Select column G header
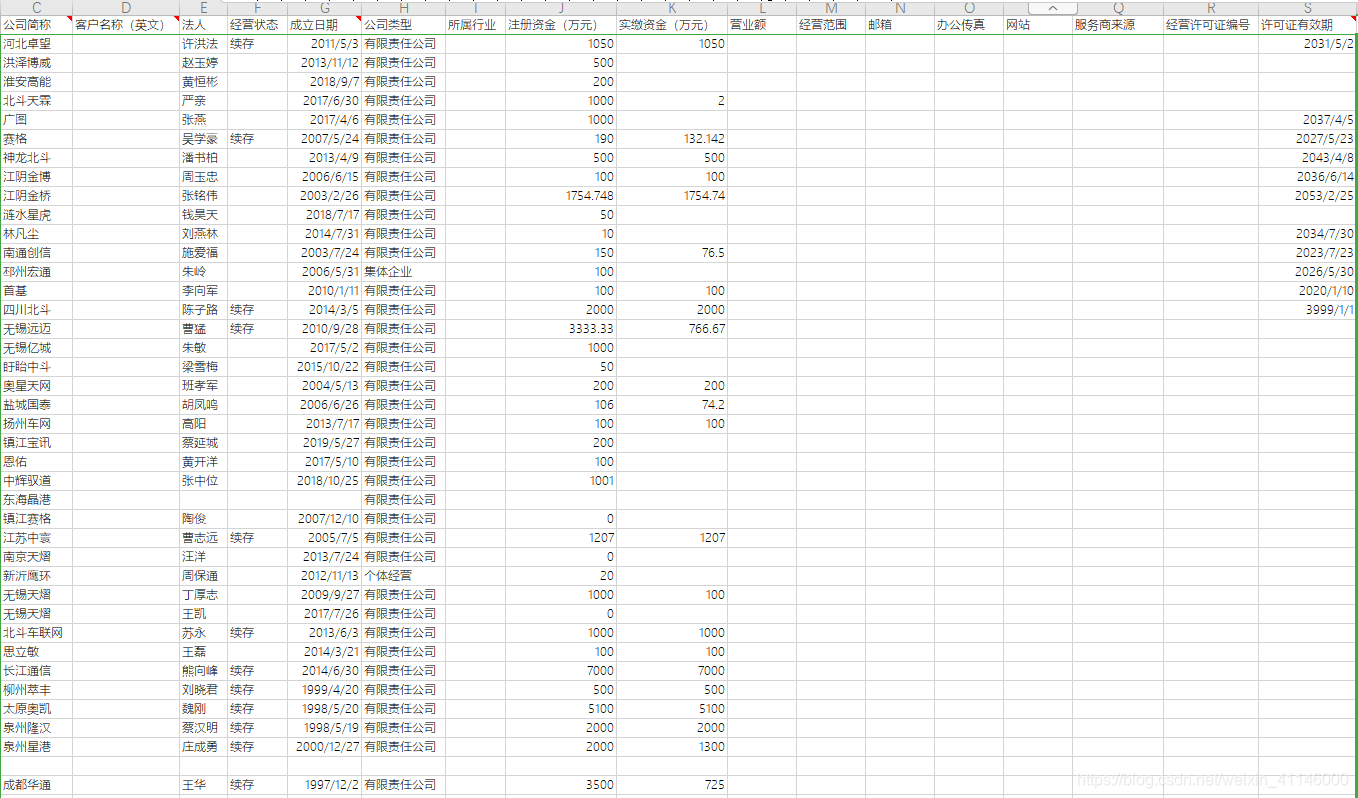 click(324, 8)
